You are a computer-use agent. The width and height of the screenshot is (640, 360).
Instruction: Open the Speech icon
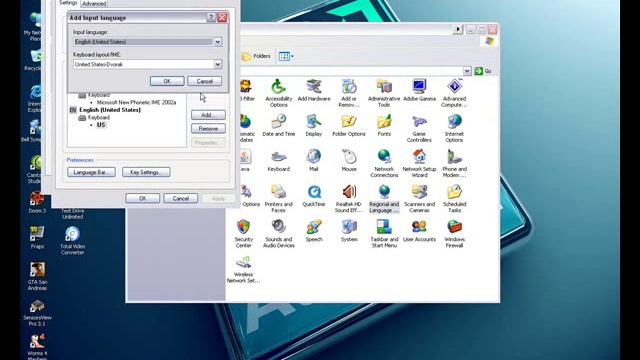coord(313,231)
